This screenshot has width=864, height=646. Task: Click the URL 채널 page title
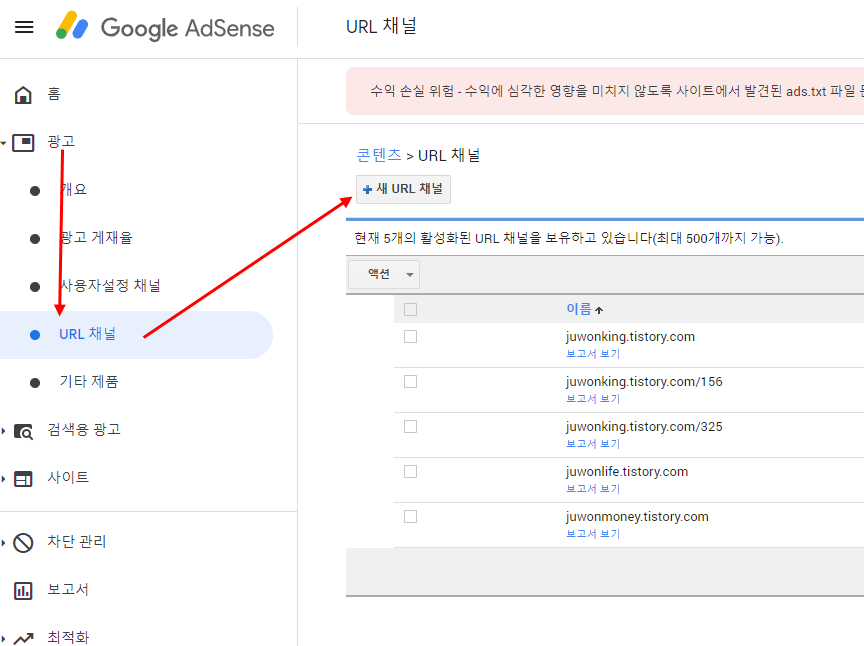coord(381,26)
